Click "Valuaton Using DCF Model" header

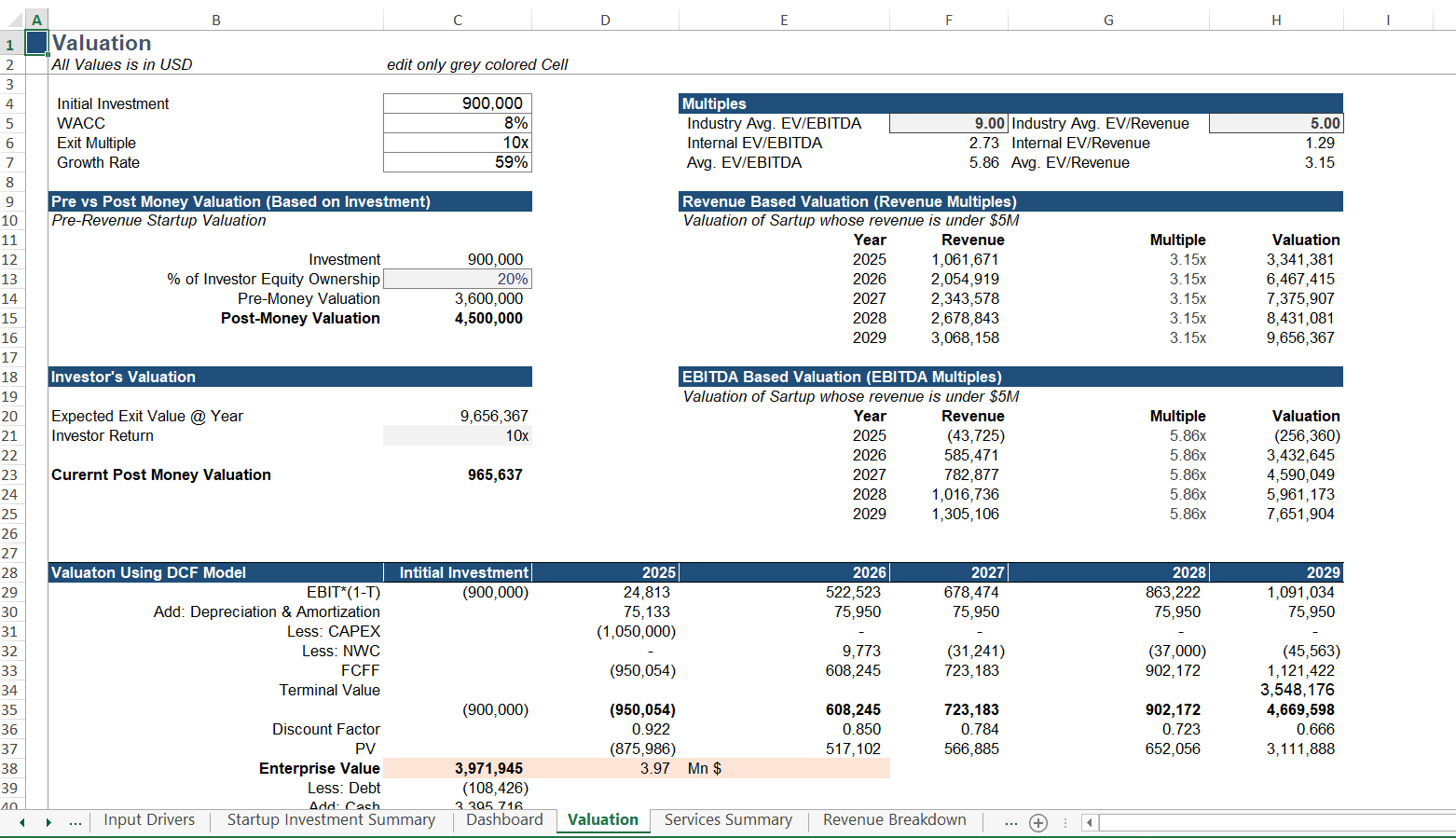(215, 572)
